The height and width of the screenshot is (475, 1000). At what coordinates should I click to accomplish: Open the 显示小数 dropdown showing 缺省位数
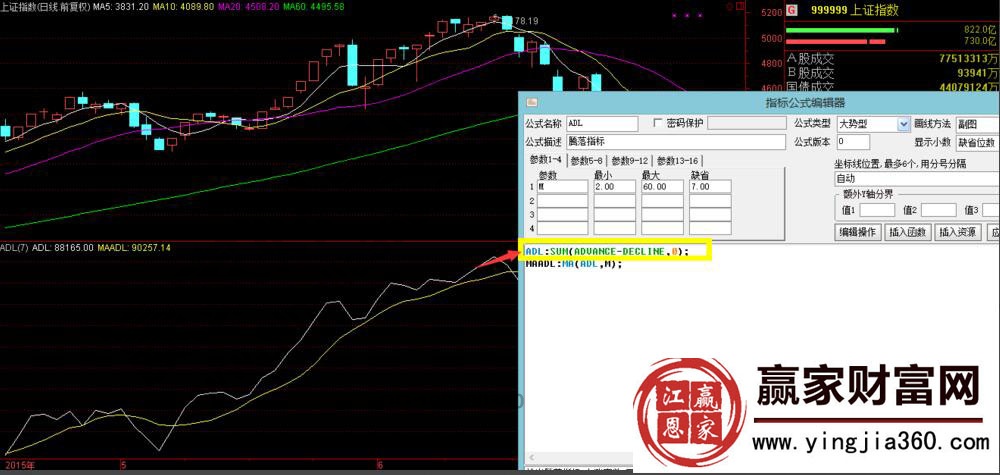click(x=978, y=143)
